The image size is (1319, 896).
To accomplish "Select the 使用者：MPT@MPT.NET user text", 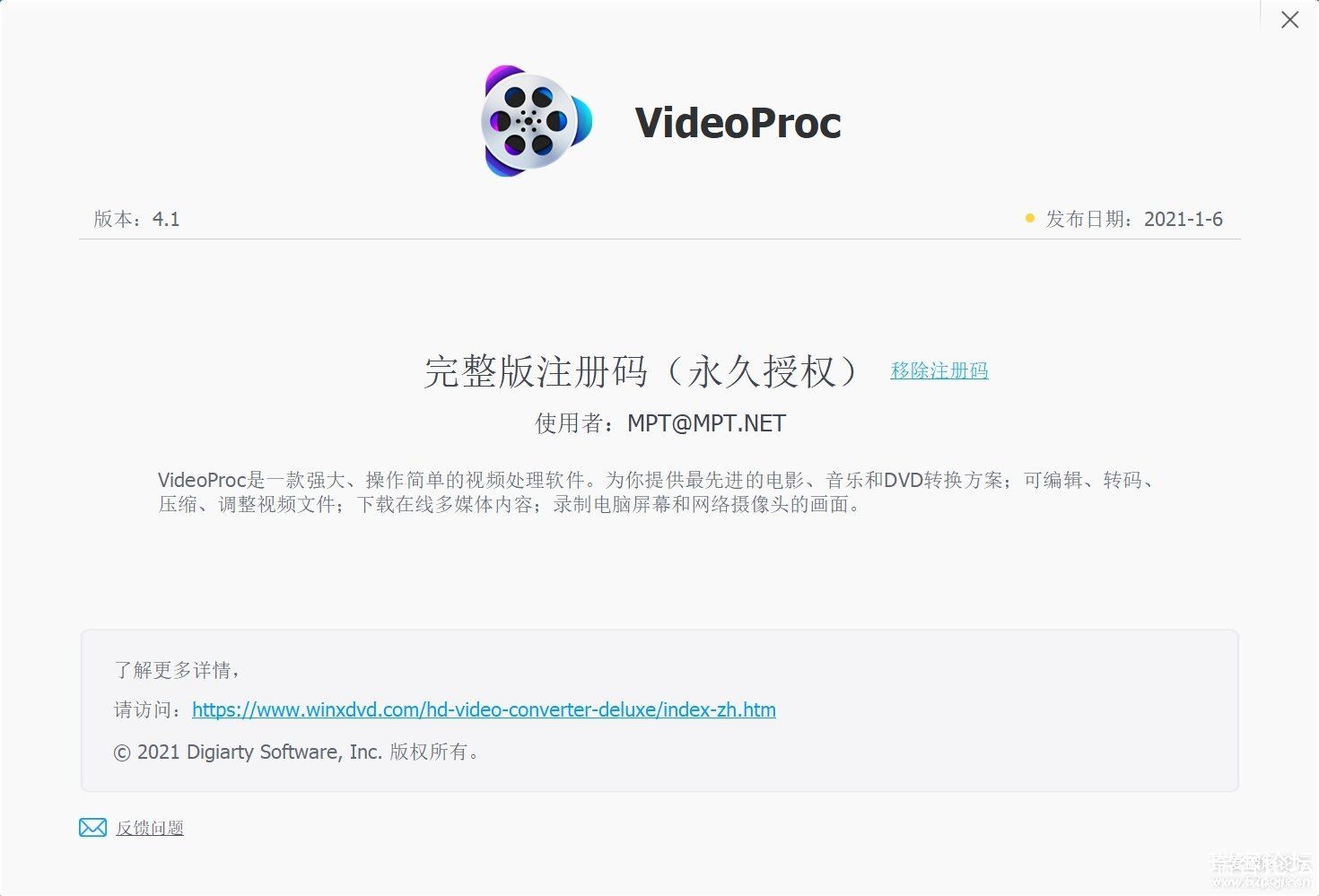I will [x=660, y=423].
